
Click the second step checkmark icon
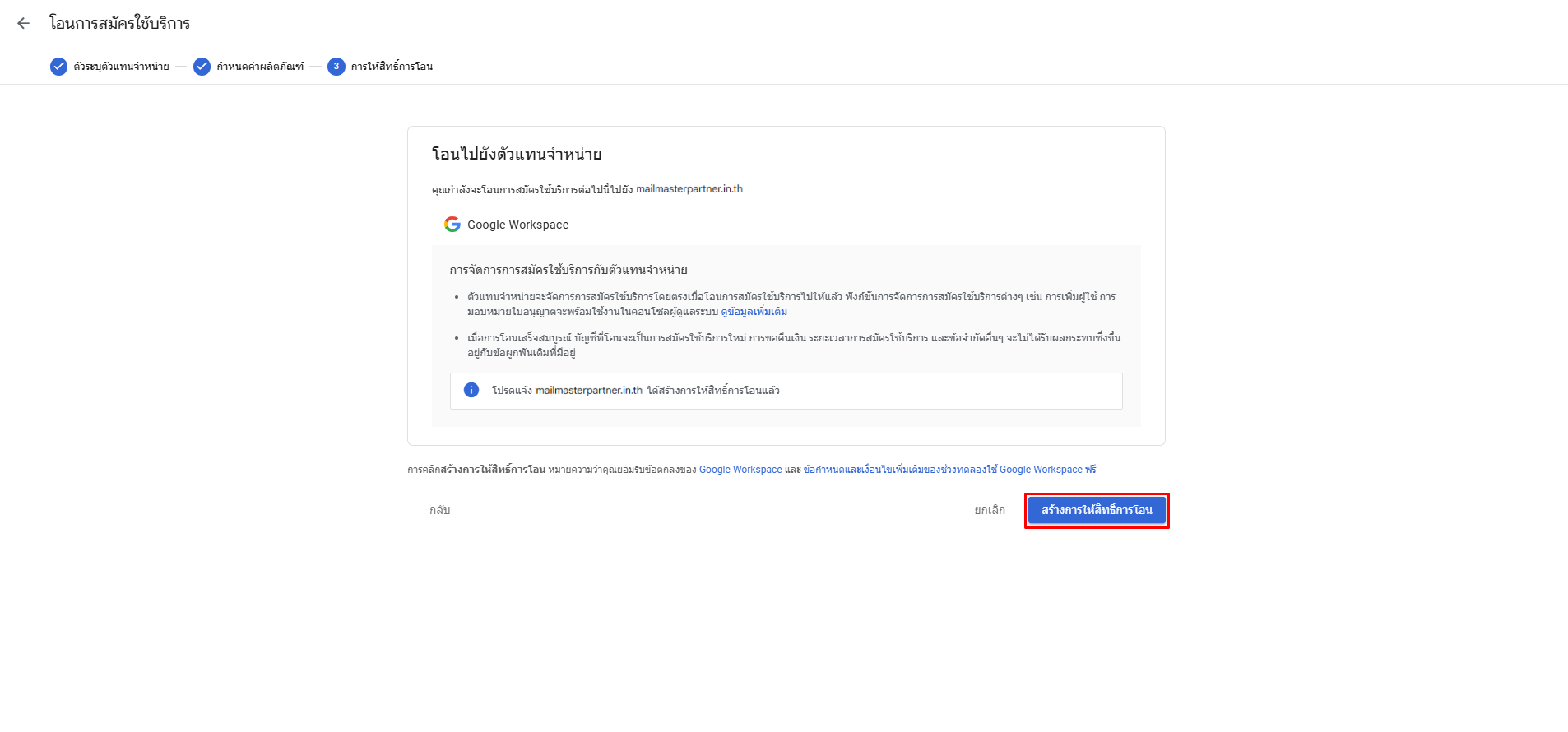[x=202, y=67]
